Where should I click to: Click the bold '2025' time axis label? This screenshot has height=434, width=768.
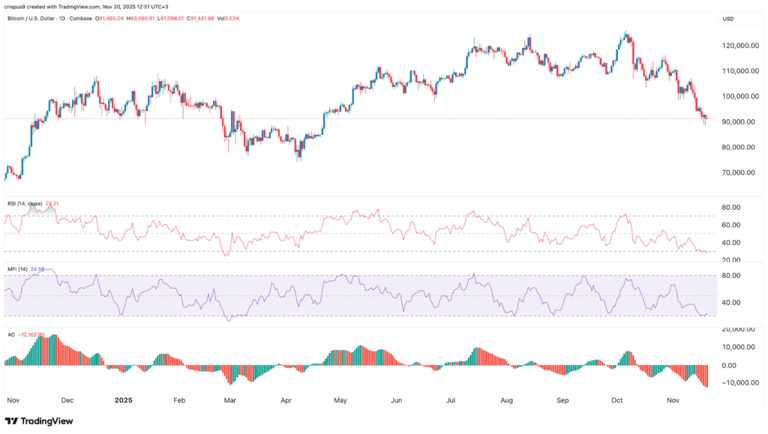[x=123, y=400]
